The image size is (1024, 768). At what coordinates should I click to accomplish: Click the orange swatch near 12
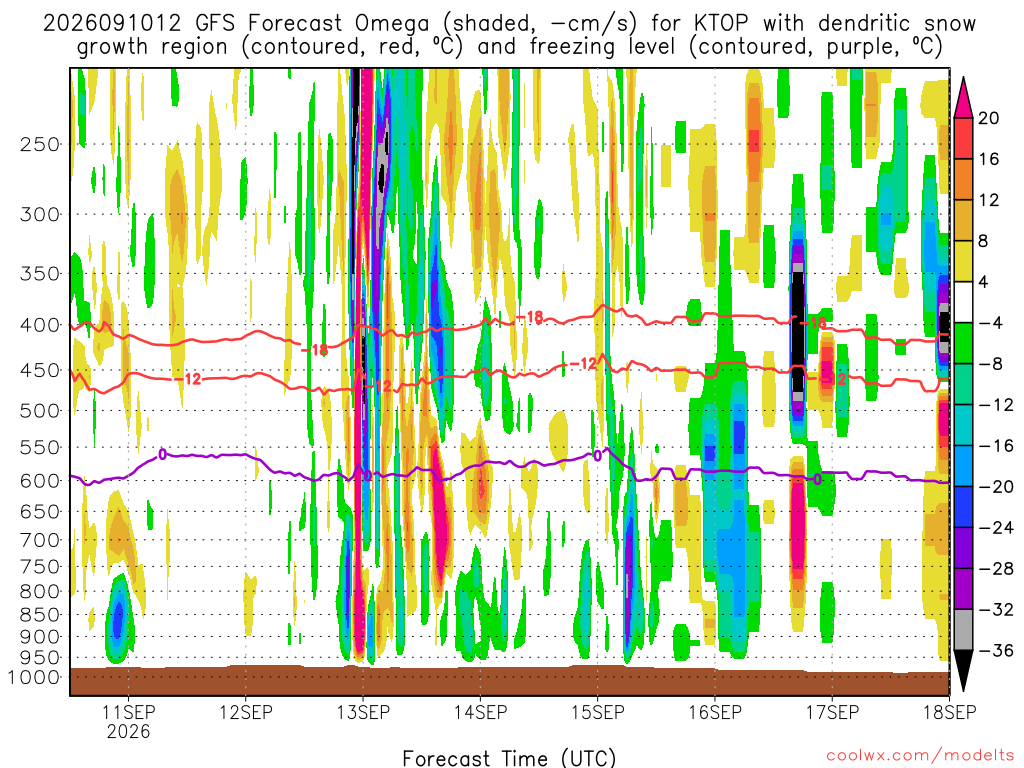[963, 179]
